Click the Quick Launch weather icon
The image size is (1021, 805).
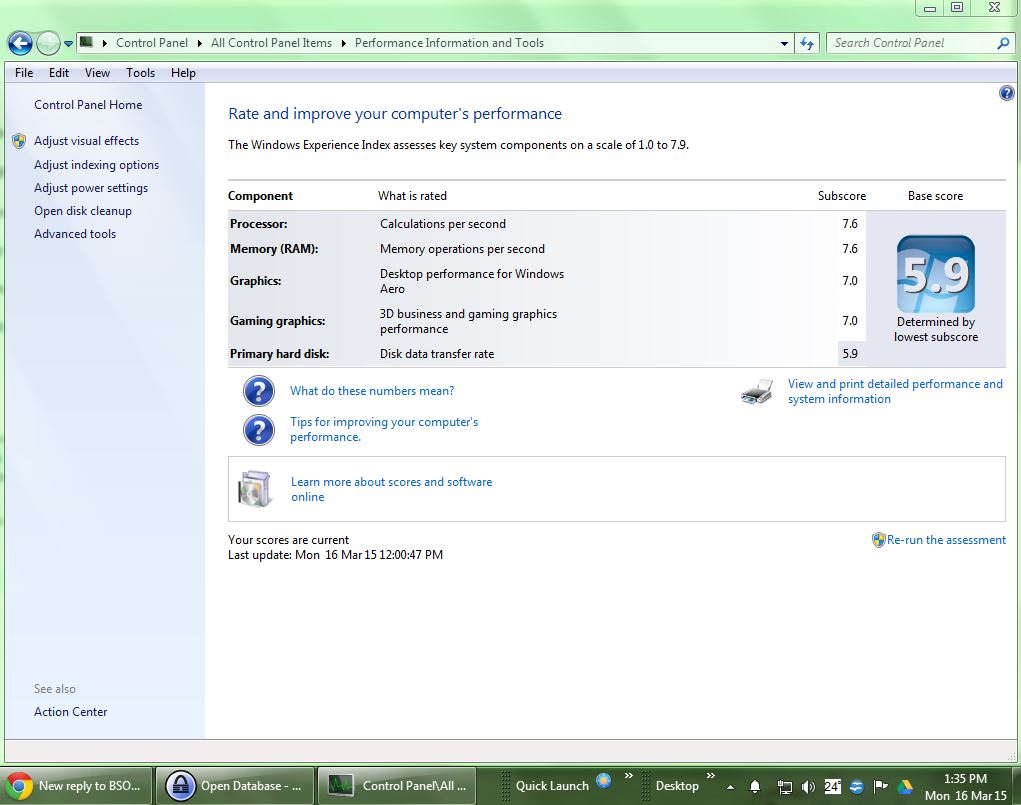tap(604, 780)
